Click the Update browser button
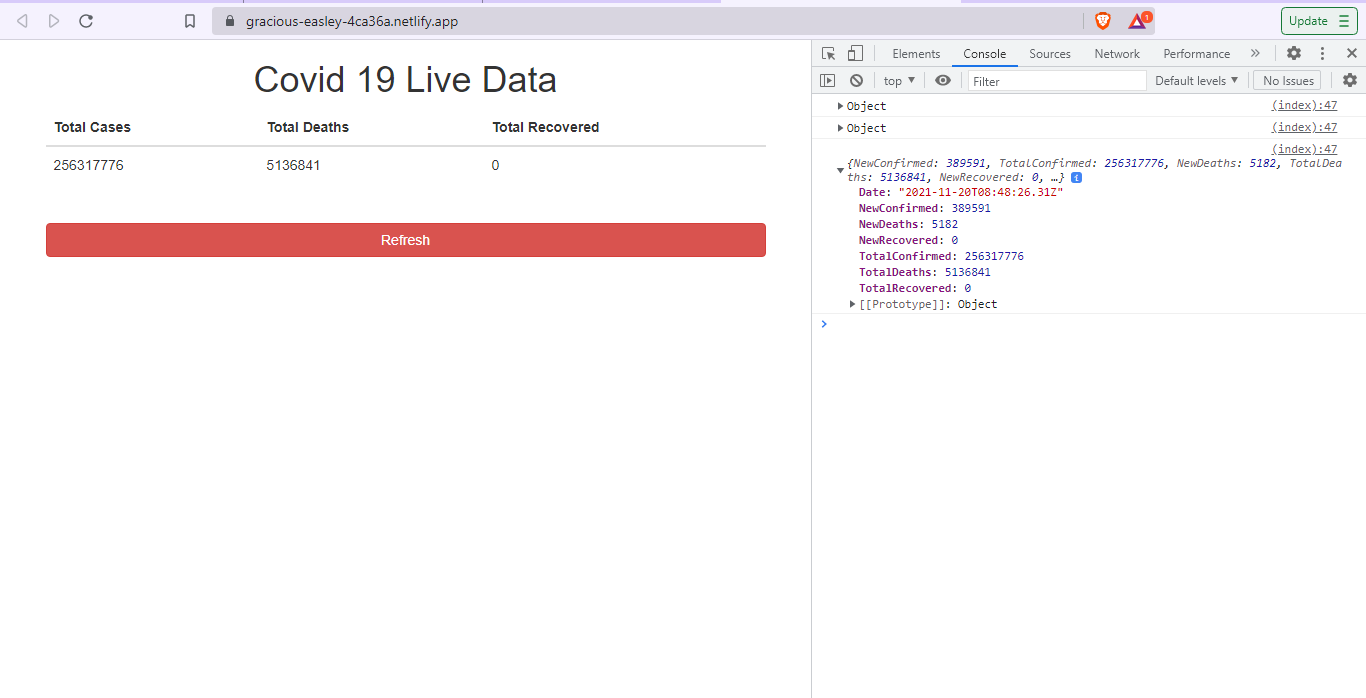1366x698 pixels. 1319,21
